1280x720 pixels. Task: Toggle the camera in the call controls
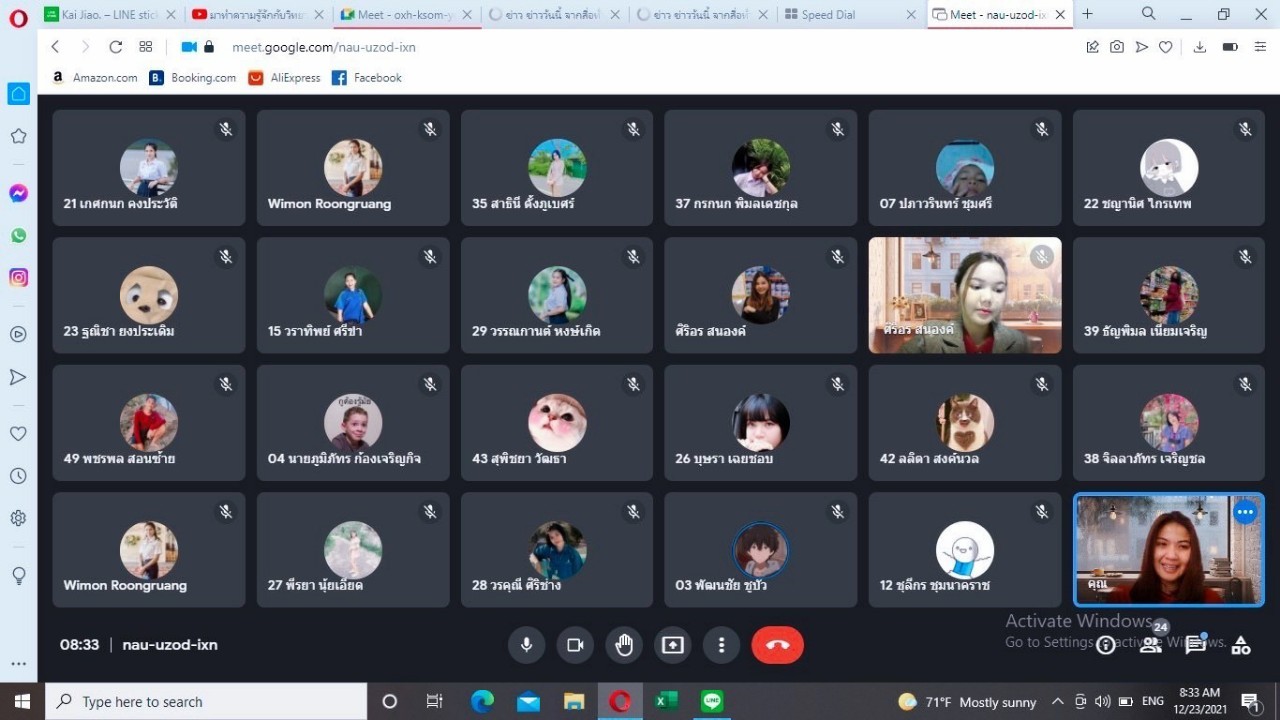pos(575,645)
